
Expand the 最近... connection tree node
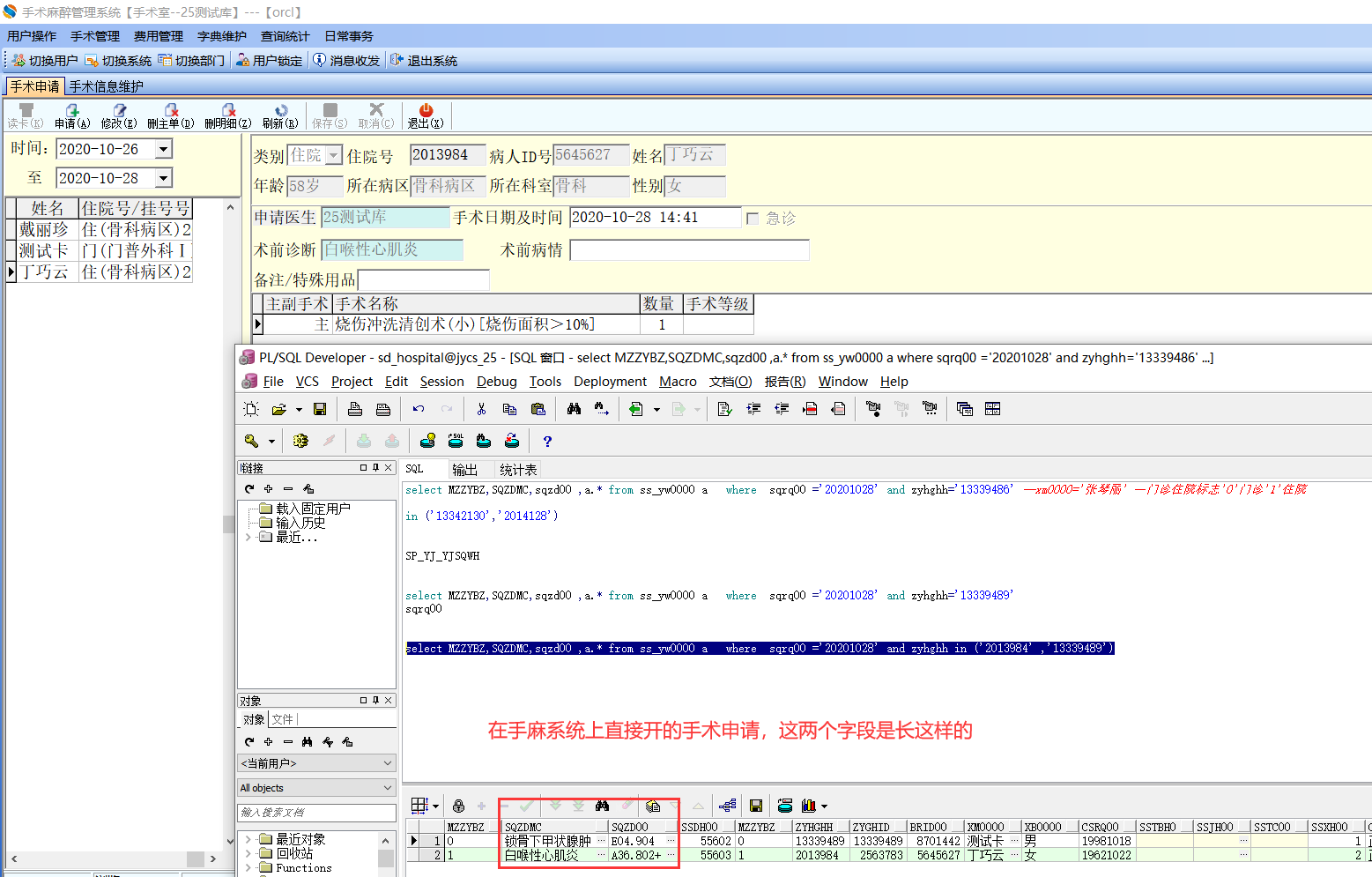coord(248,537)
